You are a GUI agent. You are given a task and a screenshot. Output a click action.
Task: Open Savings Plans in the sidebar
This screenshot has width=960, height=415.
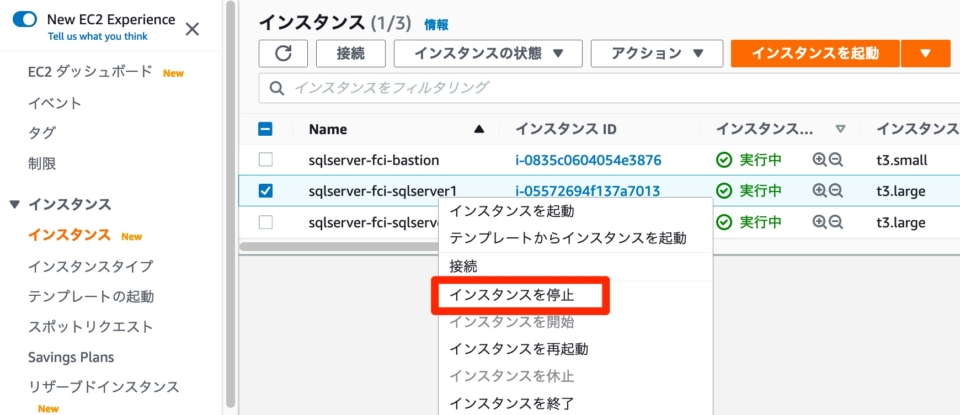coord(71,357)
